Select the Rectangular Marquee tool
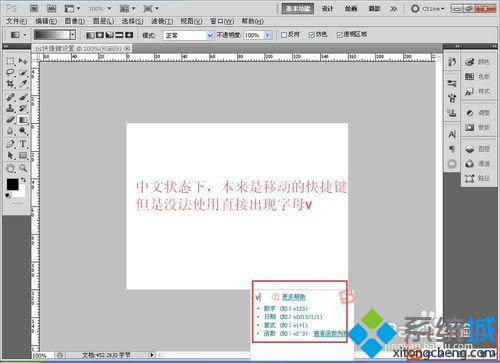500x363 pixels. pyautogui.click(x=10, y=61)
